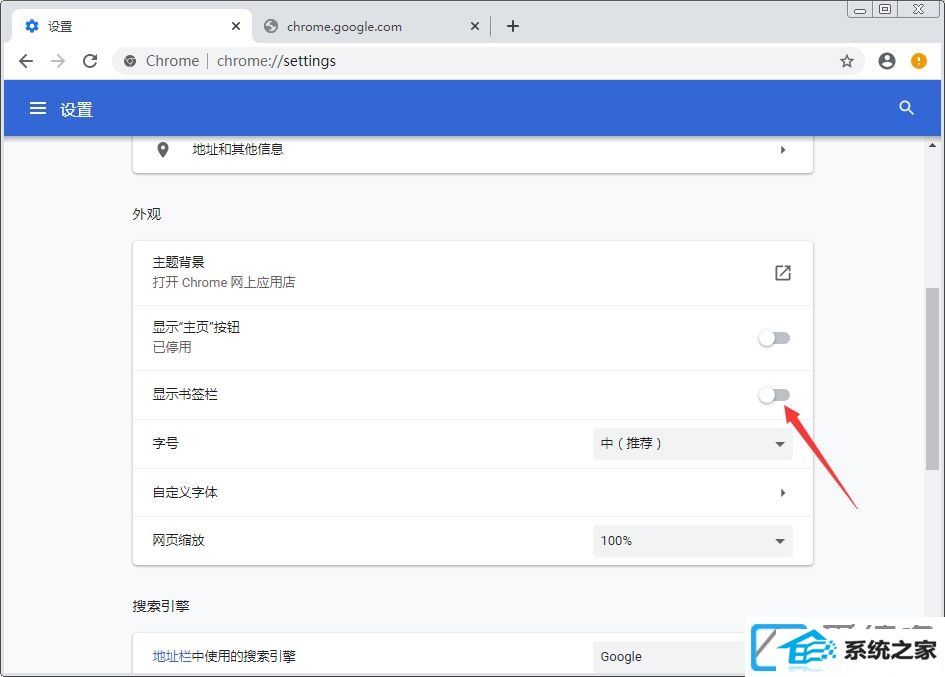
Task: Click the 地址栏 link
Action: tap(172, 657)
